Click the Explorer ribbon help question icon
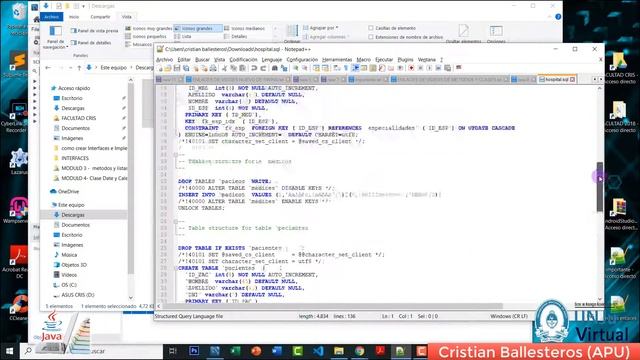 [558, 17]
